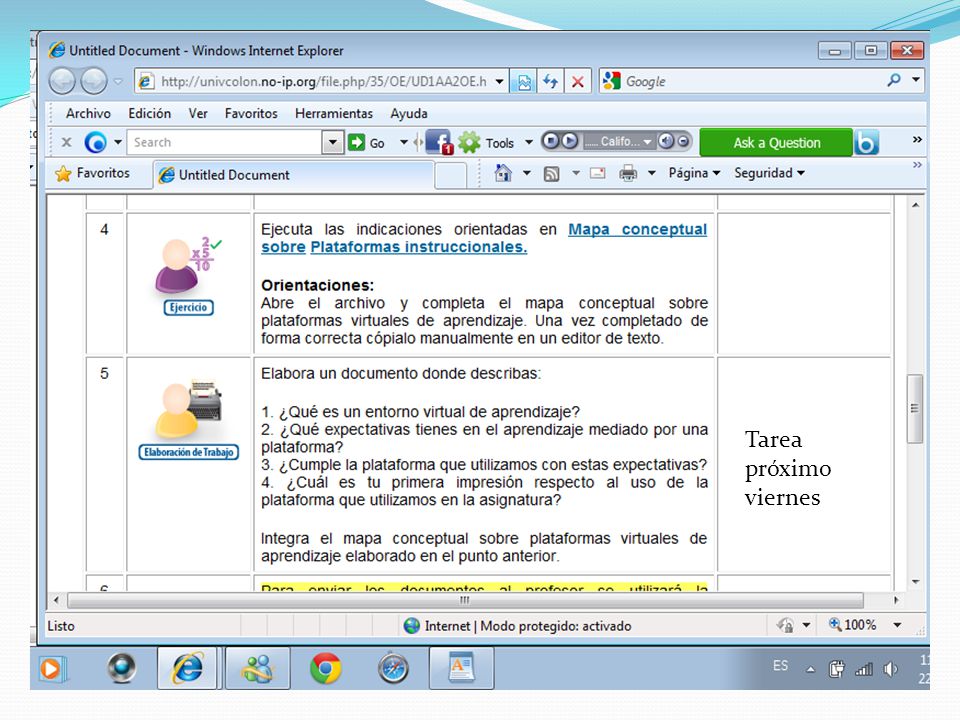The width and height of the screenshot is (960, 720).
Task: Click the Ejercicio activity icon
Action: tap(189, 276)
